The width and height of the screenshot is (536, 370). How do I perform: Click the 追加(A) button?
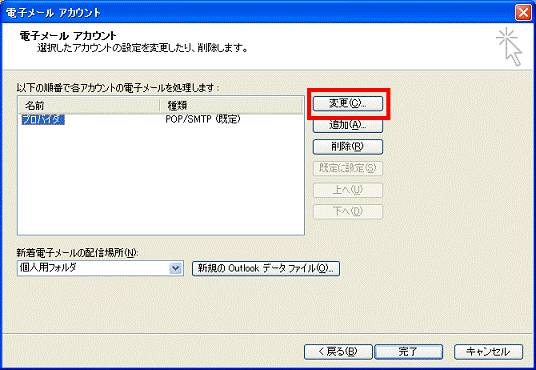coord(348,125)
